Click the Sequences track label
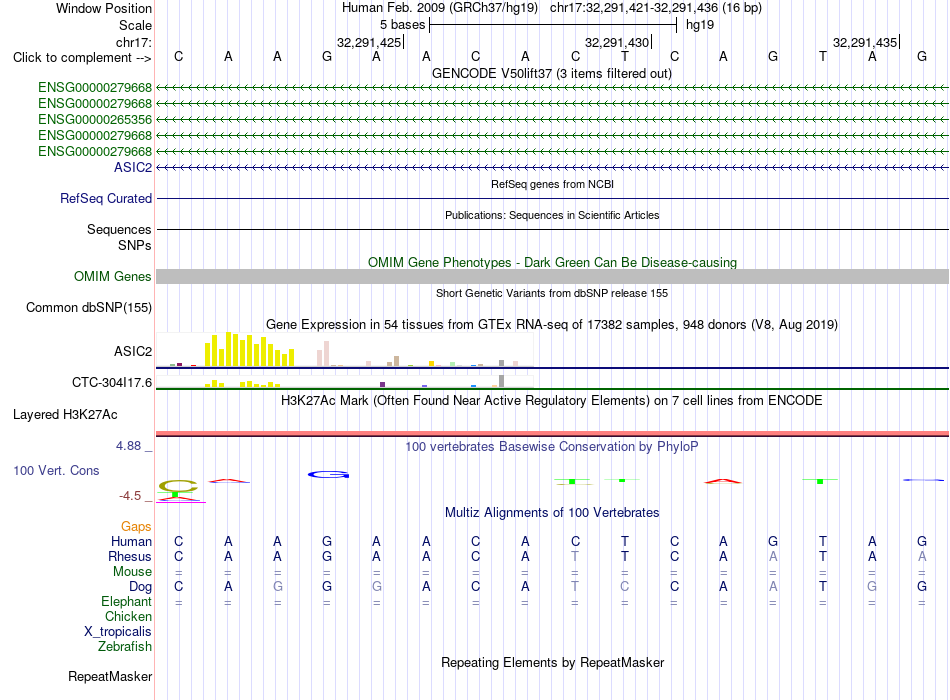The width and height of the screenshot is (950, 700). 119,229
